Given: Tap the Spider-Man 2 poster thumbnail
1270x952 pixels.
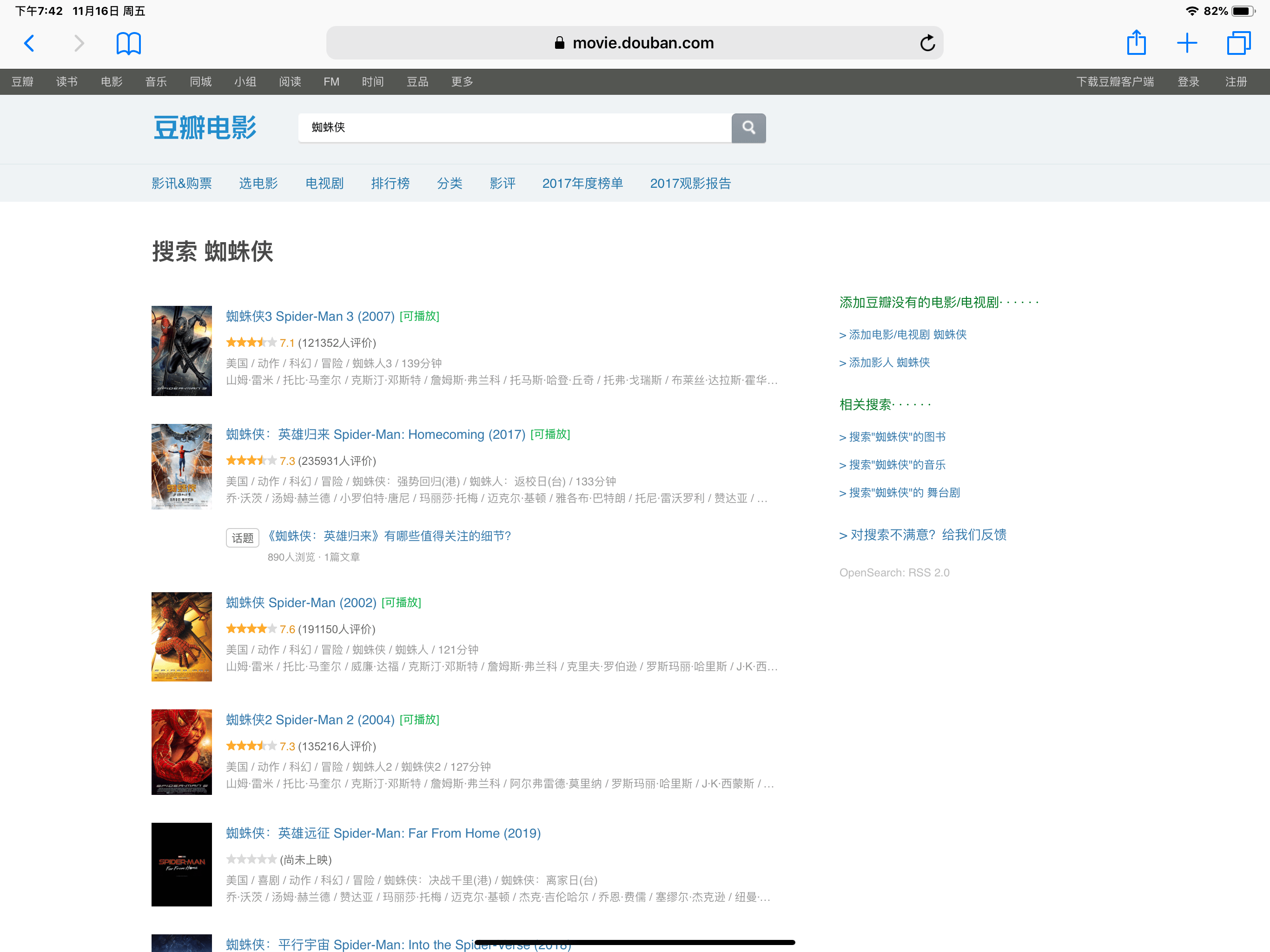Looking at the screenshot, I should pos(181,752).
